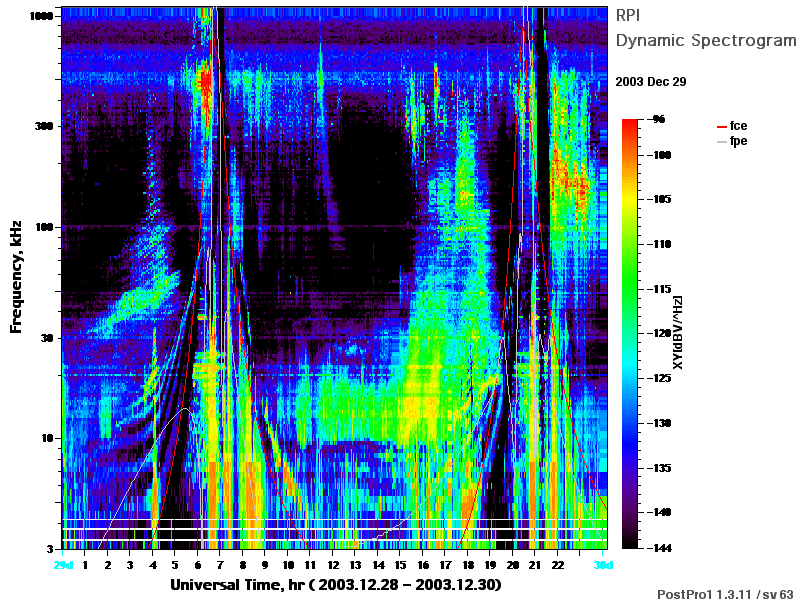Click the 100 kHz frequency axis label
Viewport: 800px width, 600px height.
[x=44, y=227]
